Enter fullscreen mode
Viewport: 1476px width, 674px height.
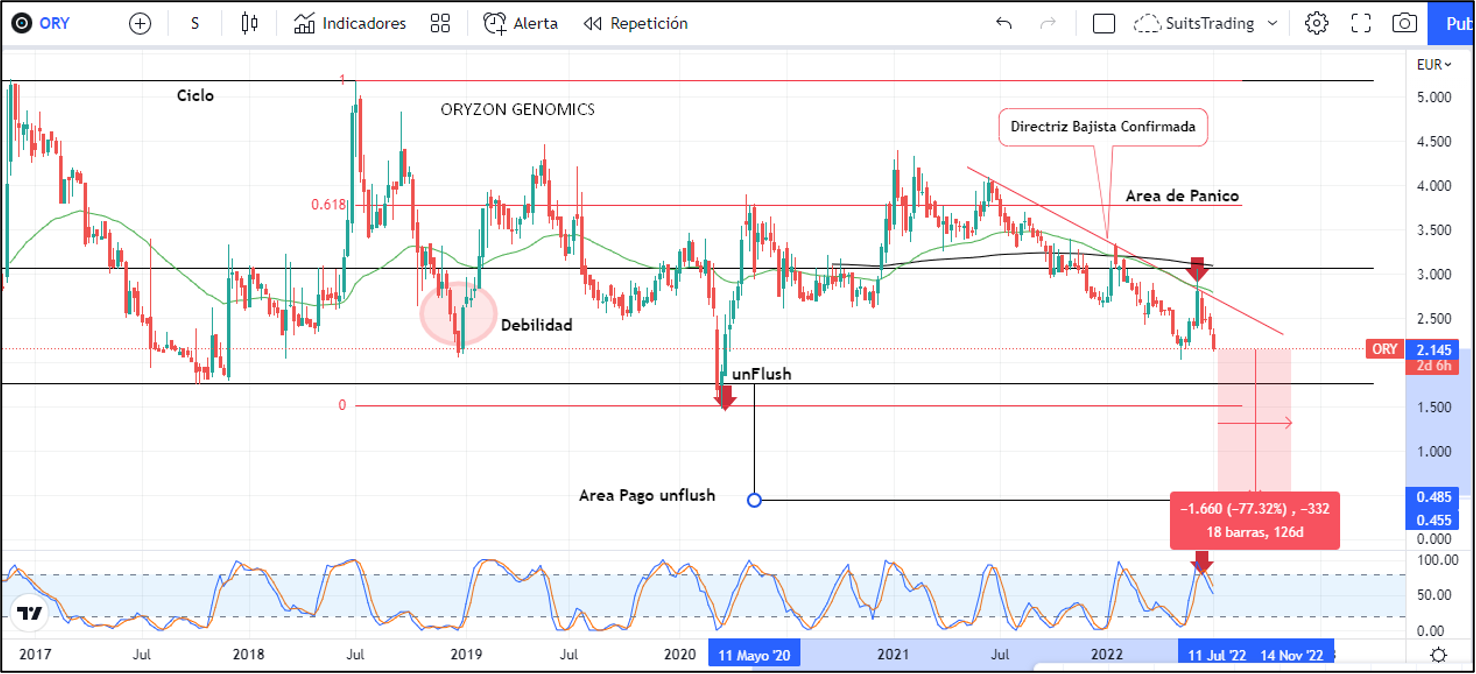click(1361, 23)
